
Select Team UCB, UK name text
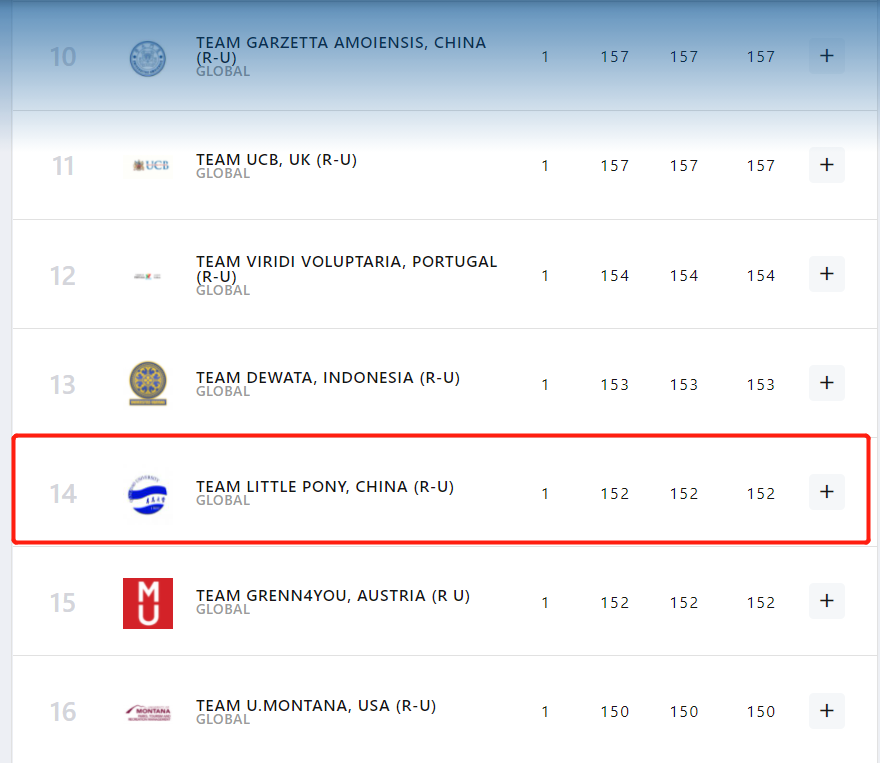[x=276, y=160]
